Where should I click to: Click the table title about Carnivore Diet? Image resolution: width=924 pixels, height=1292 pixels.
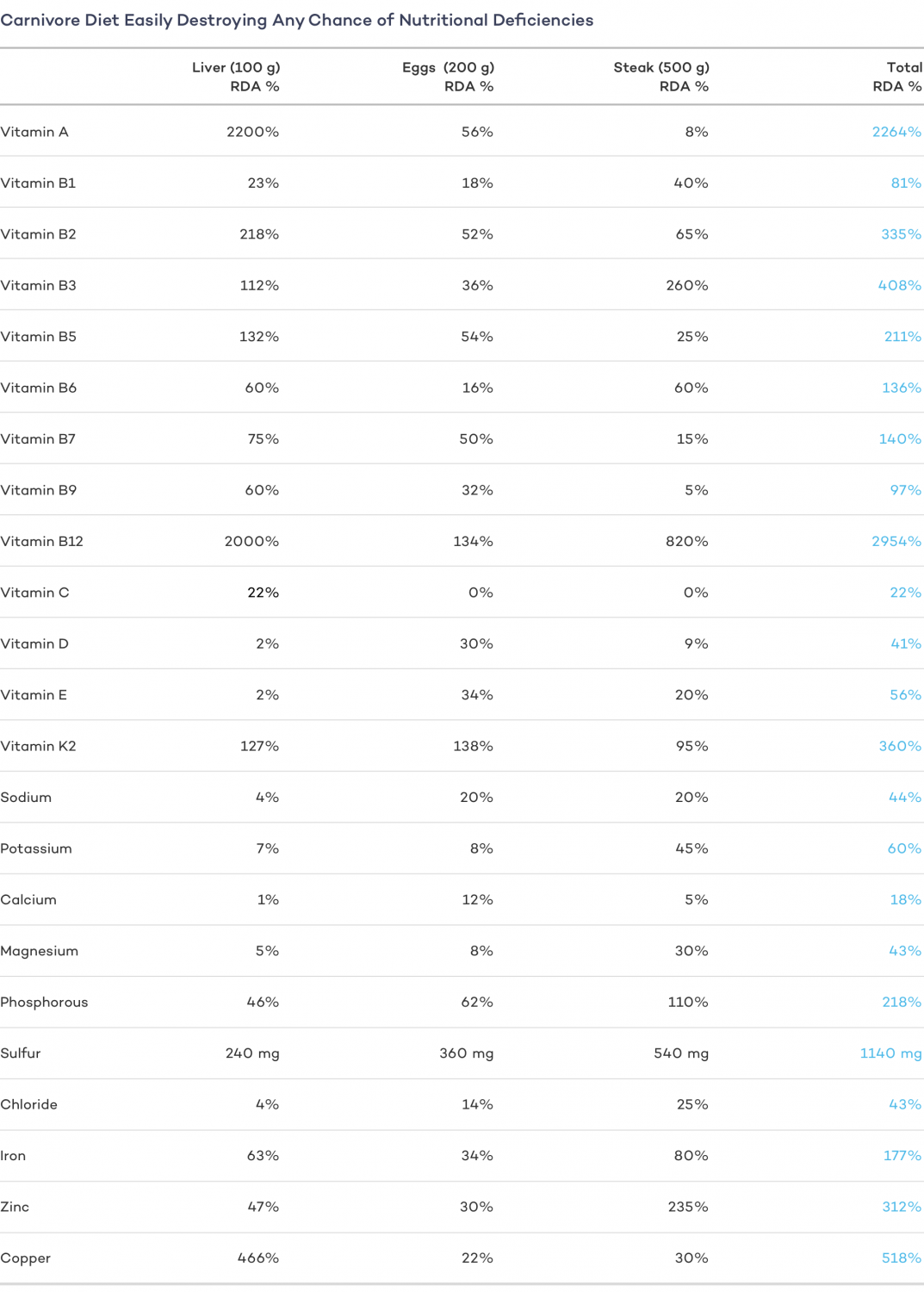pyautogui.click(x=297, y=20)
